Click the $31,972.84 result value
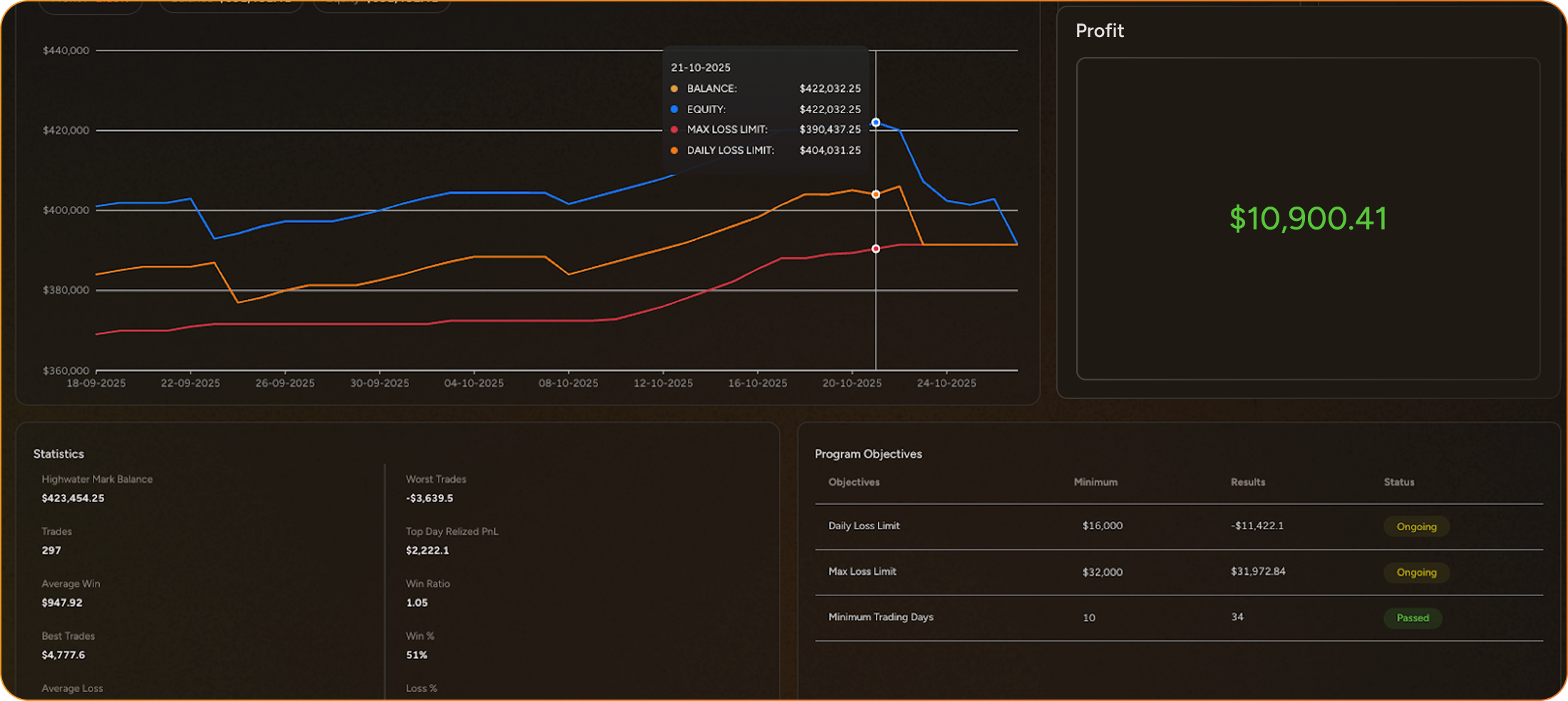This screenshot has width=1568, height=701. 1258,571
